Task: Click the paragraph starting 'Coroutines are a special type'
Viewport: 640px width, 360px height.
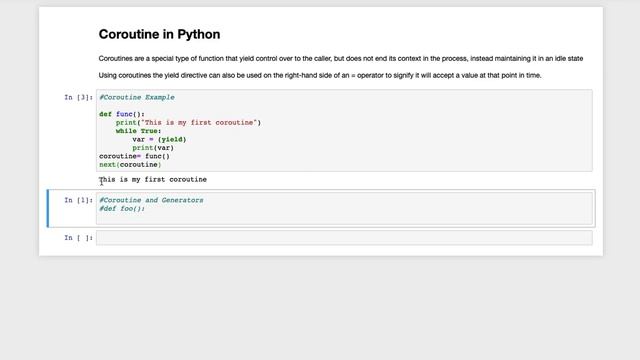Action: click(341, 58)
